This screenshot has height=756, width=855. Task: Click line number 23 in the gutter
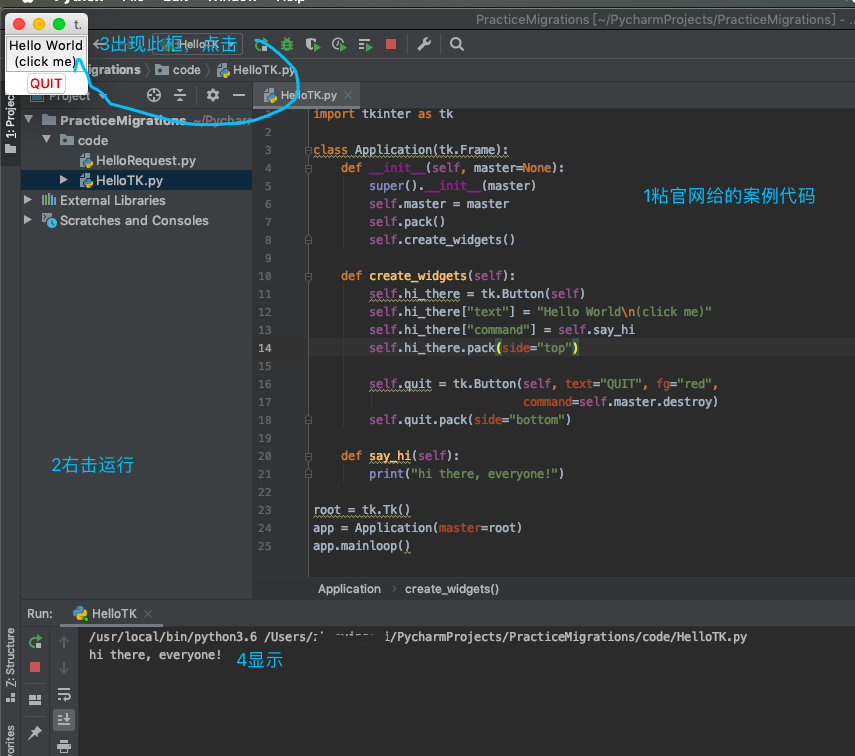click(264, 510)
